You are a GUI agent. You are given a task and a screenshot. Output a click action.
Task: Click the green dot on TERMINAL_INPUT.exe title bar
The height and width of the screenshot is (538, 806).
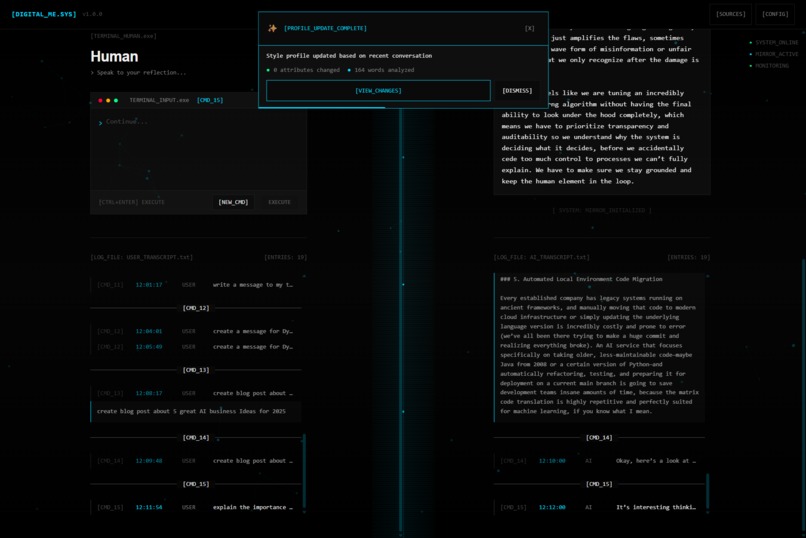tap(116, 101)
